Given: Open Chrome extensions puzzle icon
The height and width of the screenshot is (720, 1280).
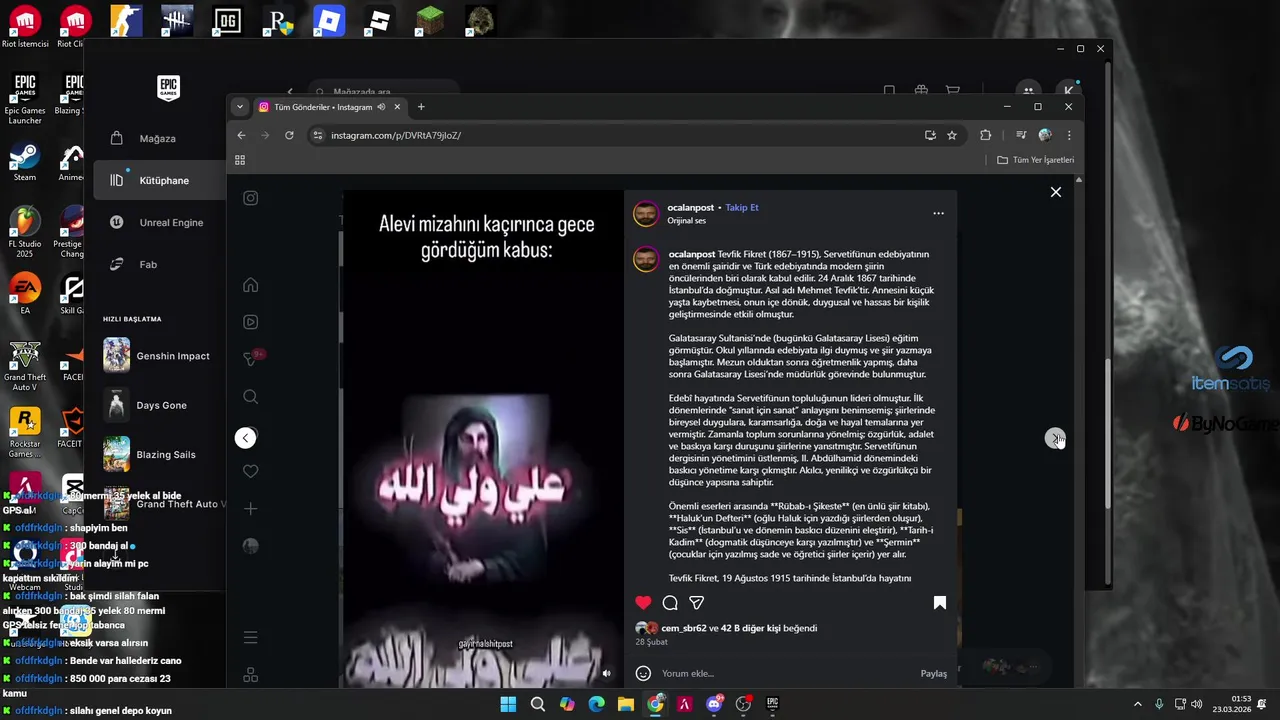Looking at the screenshot, I should coord(985,135).
